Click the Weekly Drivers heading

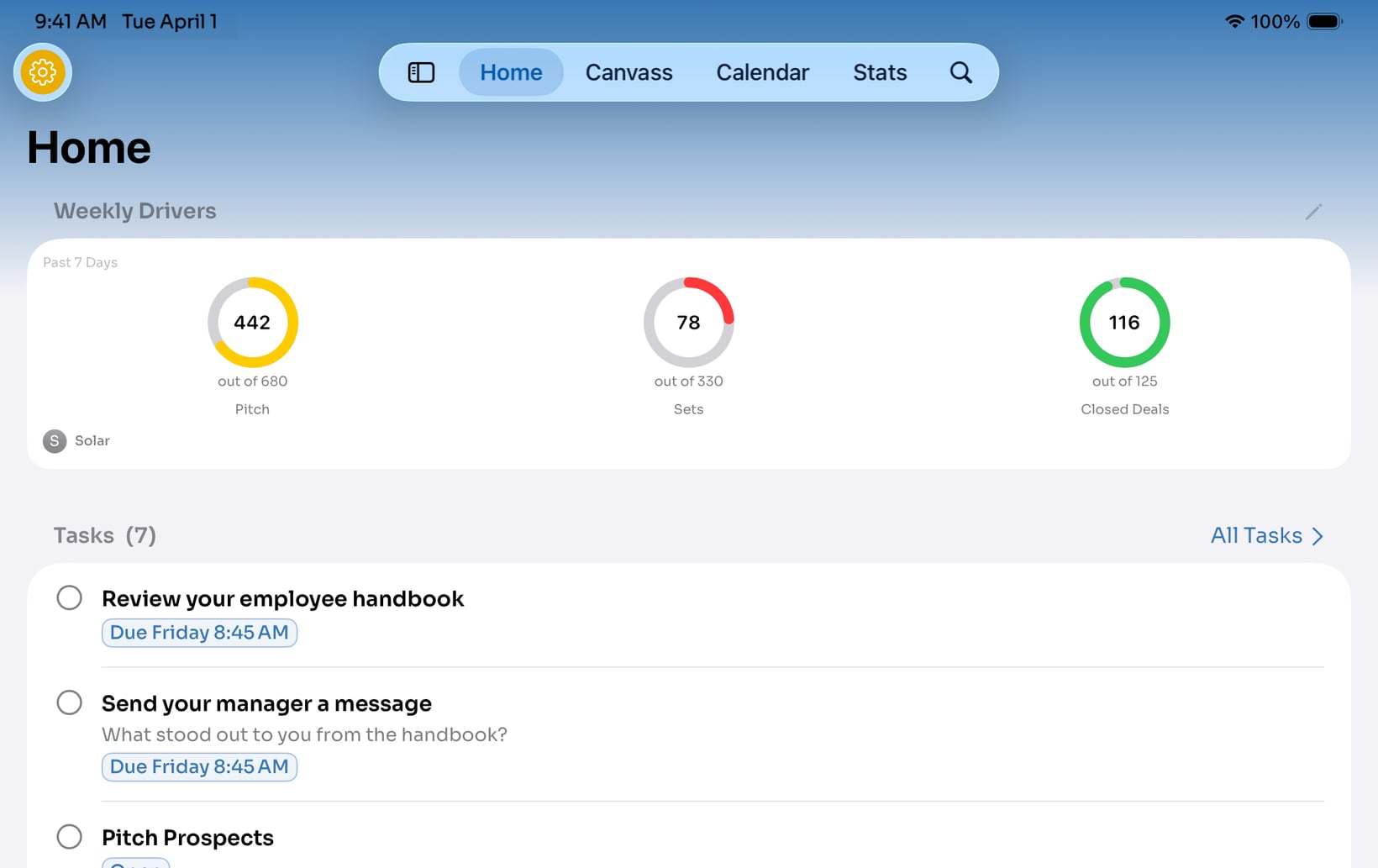coord(134,211)
